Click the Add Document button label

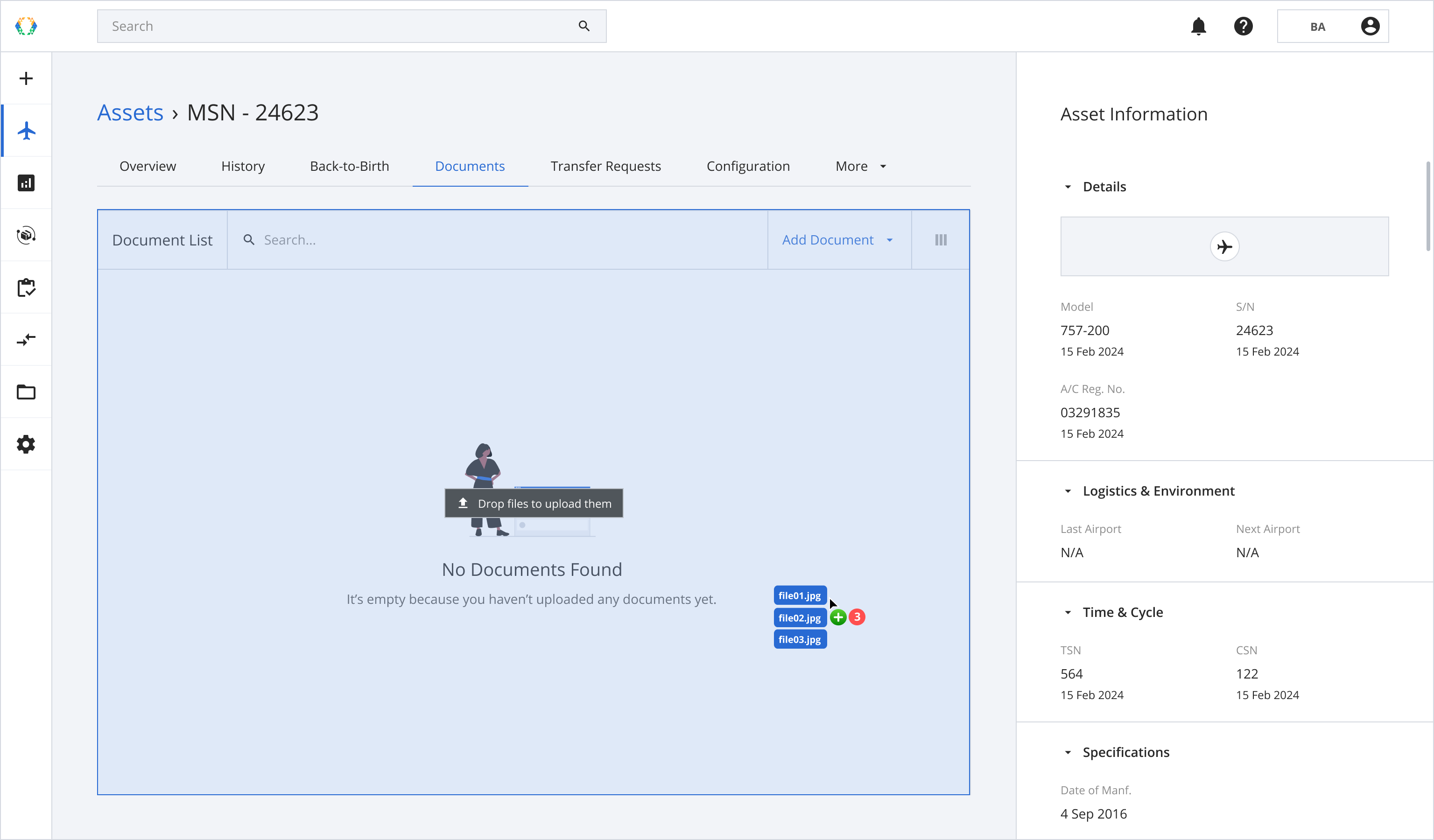coord(827,240)
